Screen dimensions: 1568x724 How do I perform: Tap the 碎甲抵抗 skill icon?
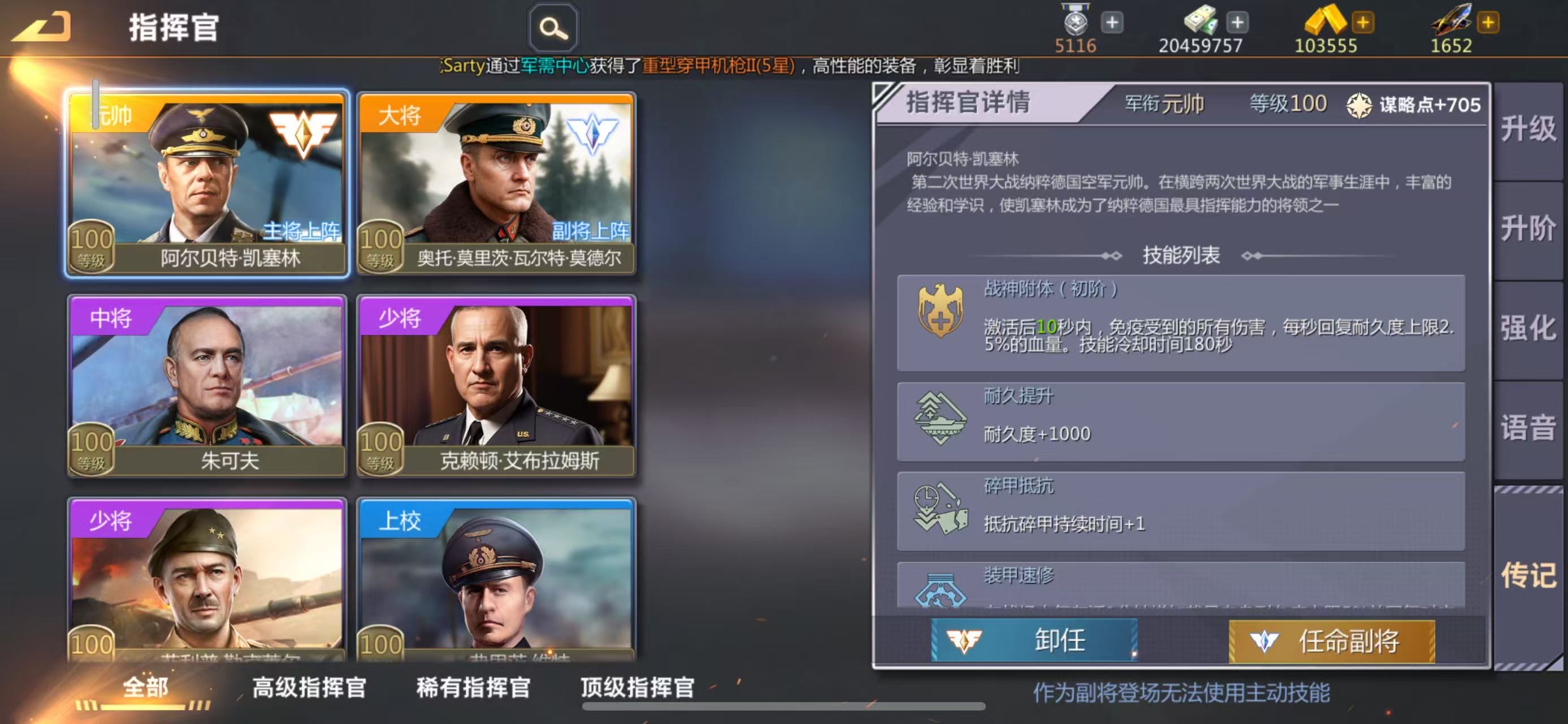(940, 508)
